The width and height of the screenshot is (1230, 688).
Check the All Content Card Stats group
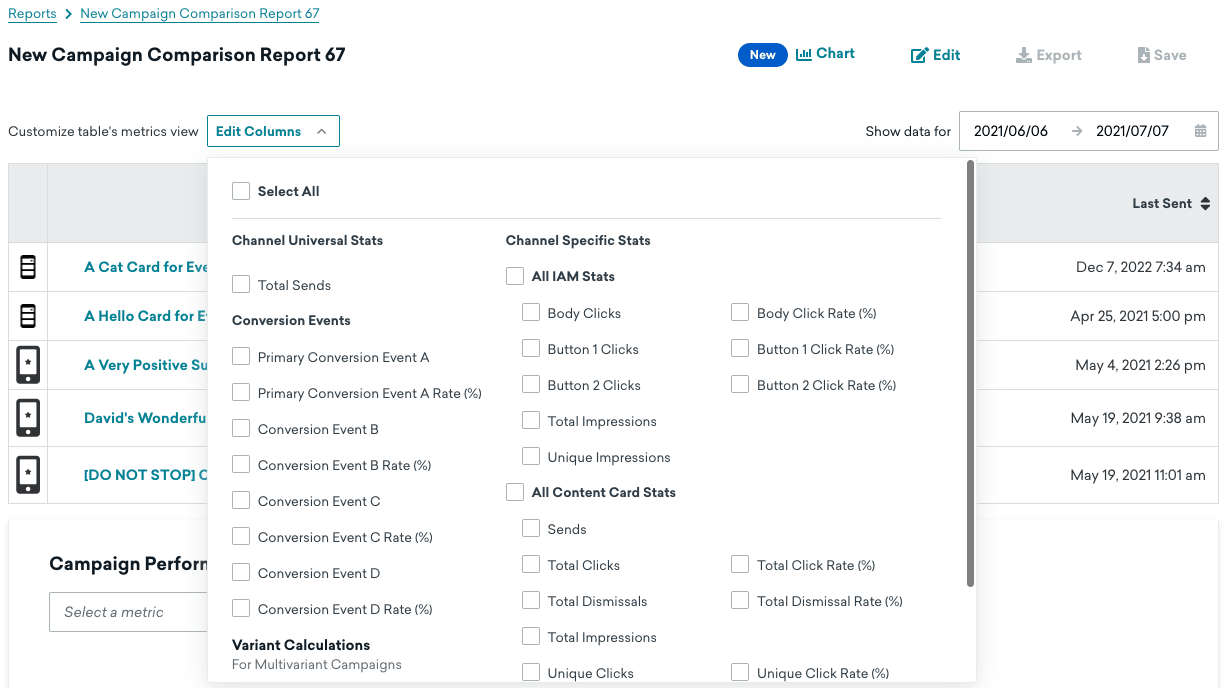click(515, 493)
